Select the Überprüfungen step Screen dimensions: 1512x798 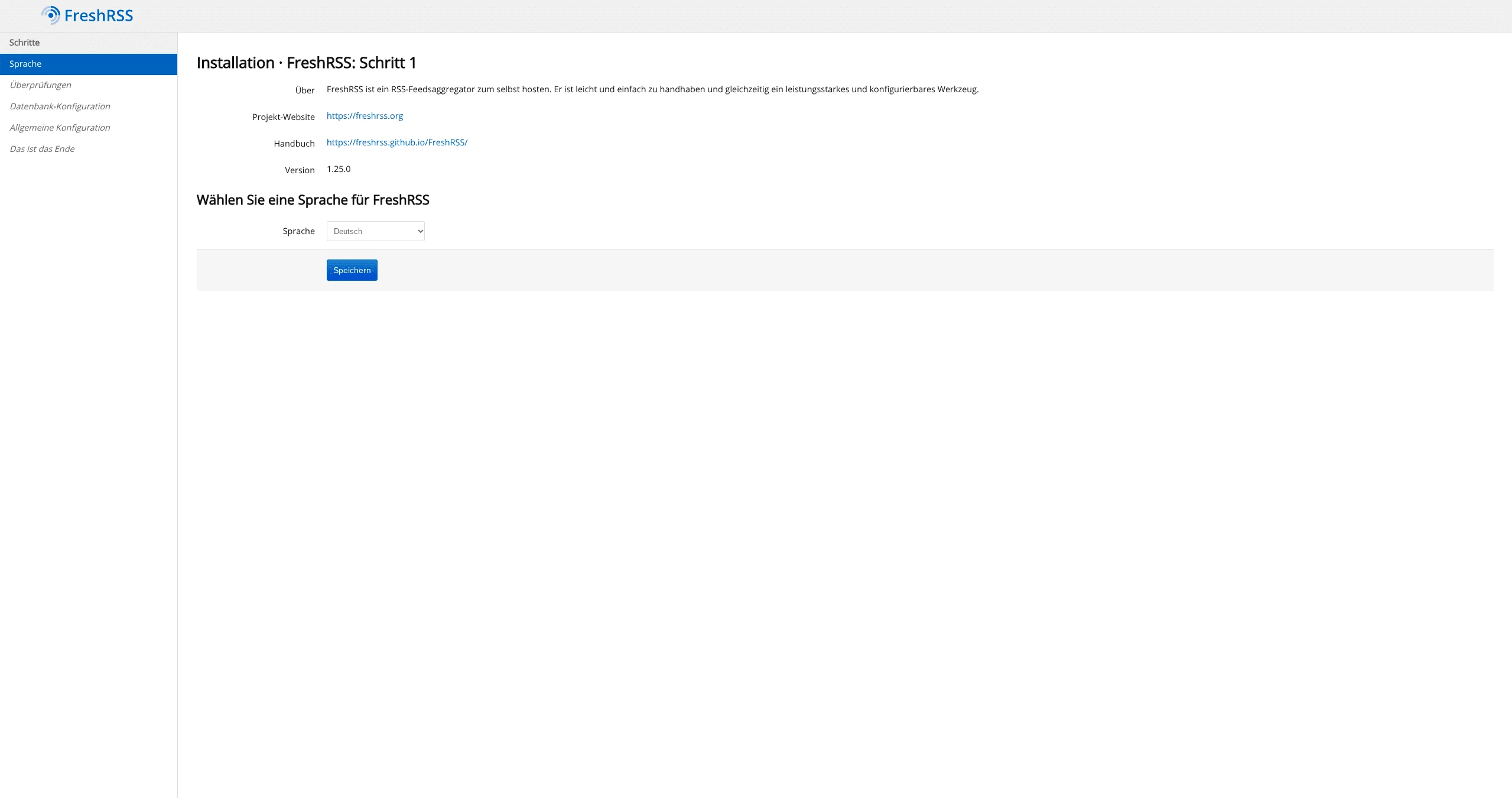[89, 85]
